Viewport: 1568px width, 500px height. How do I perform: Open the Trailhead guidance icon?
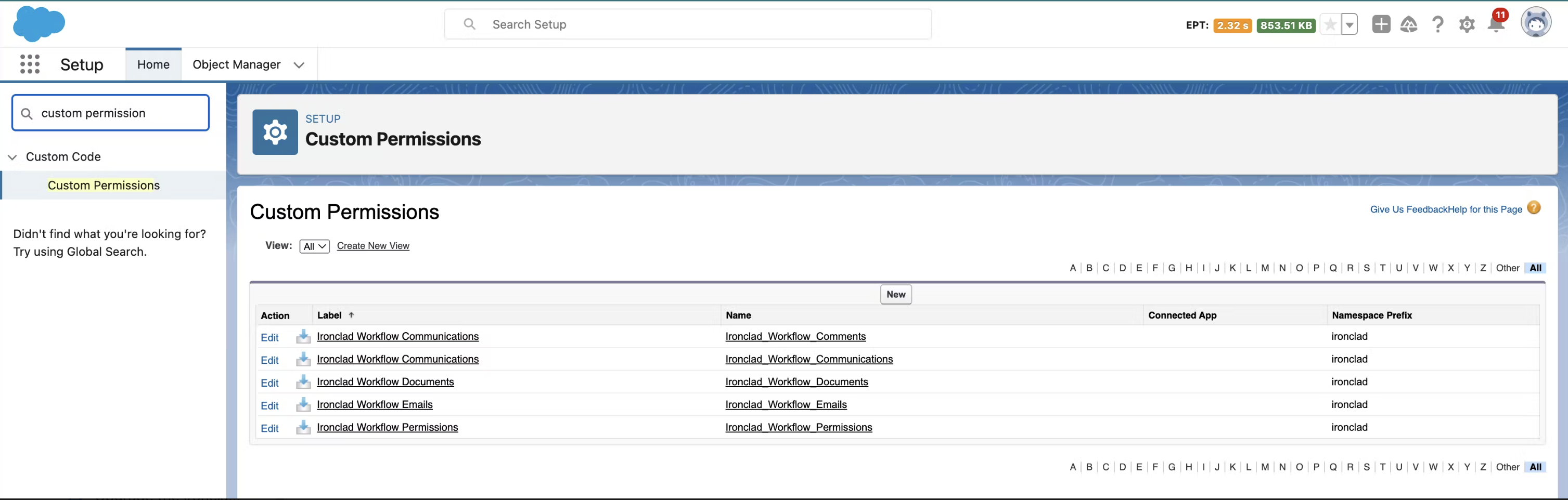(x=1408, y=24)
